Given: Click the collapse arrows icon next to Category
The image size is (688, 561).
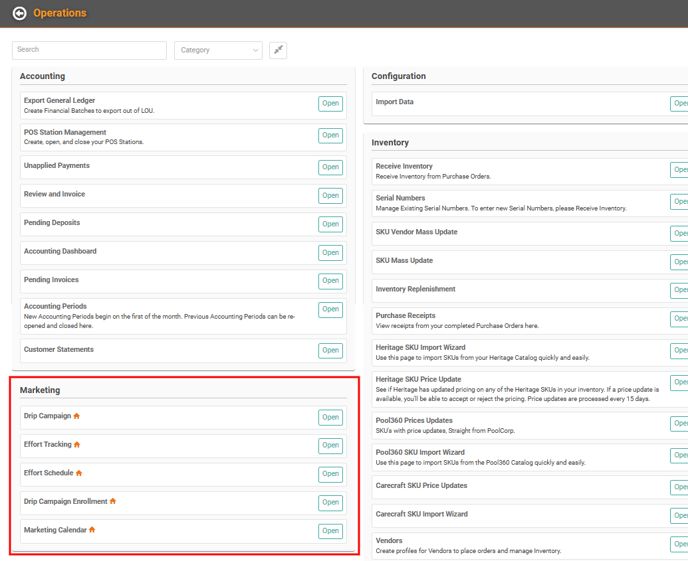Looking at the screenshot, I should 278,50.
